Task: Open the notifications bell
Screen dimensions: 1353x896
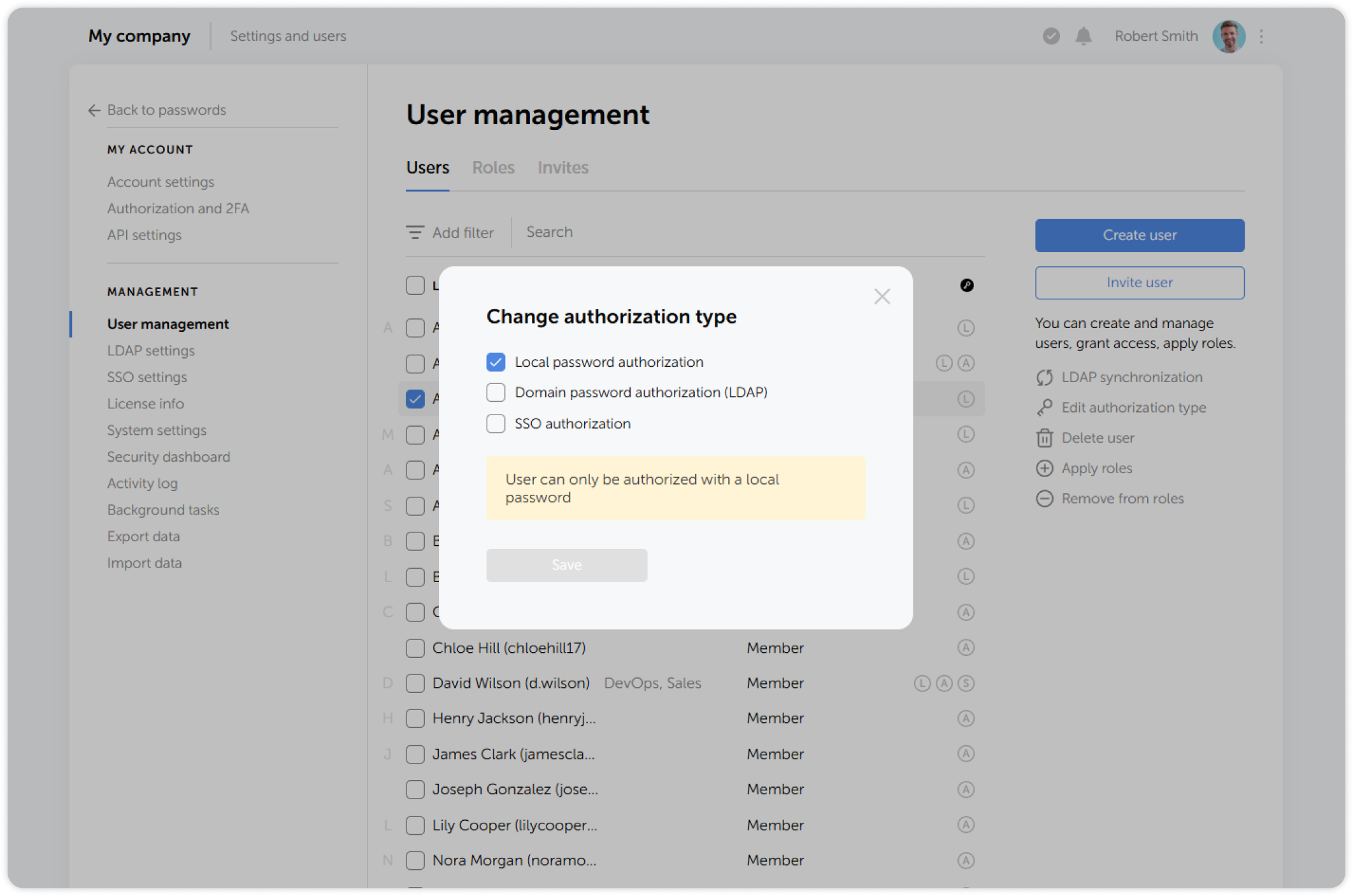Action: point(1082,36)
